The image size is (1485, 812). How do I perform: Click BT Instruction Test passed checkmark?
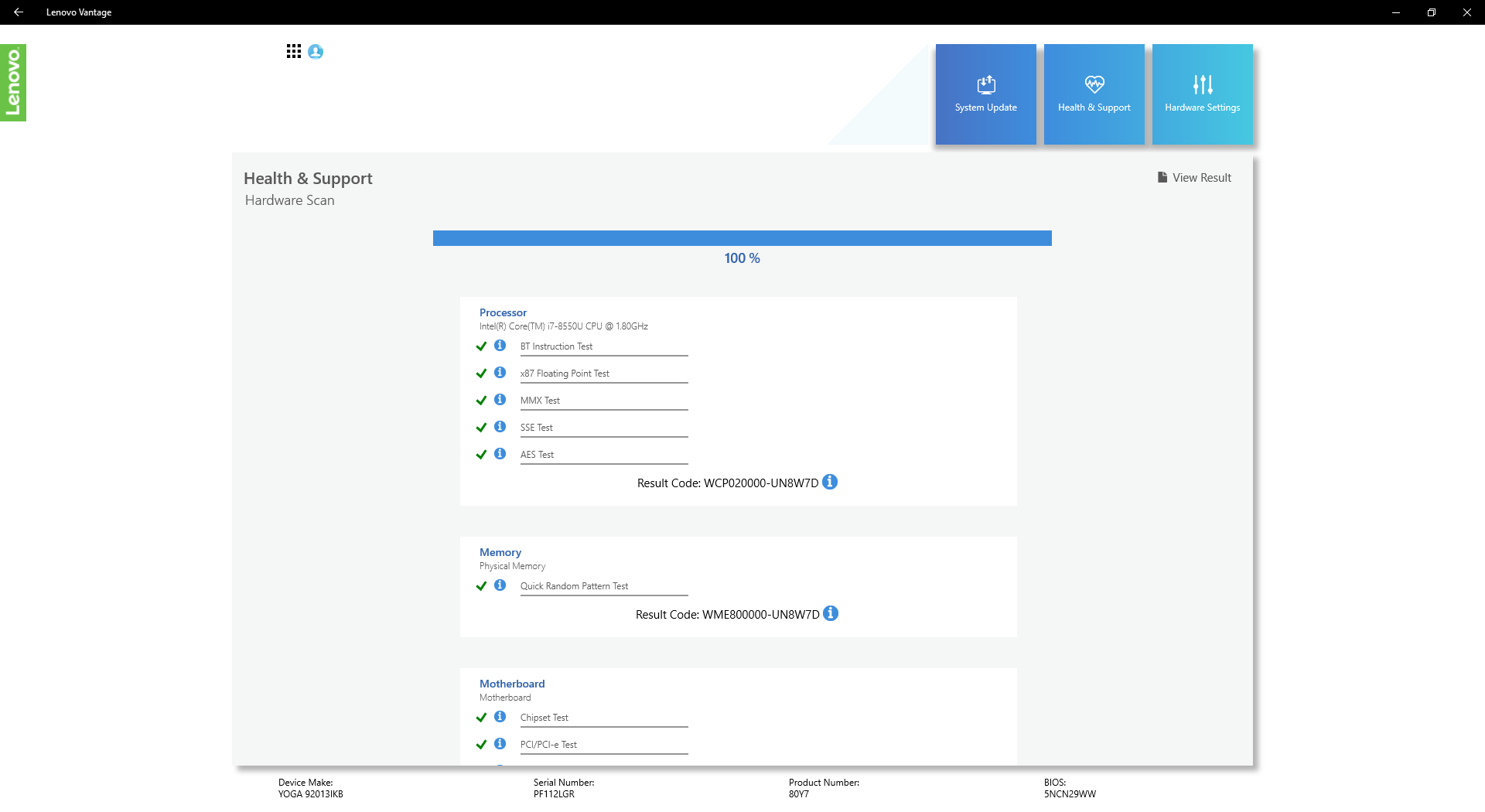coord(481,346)
